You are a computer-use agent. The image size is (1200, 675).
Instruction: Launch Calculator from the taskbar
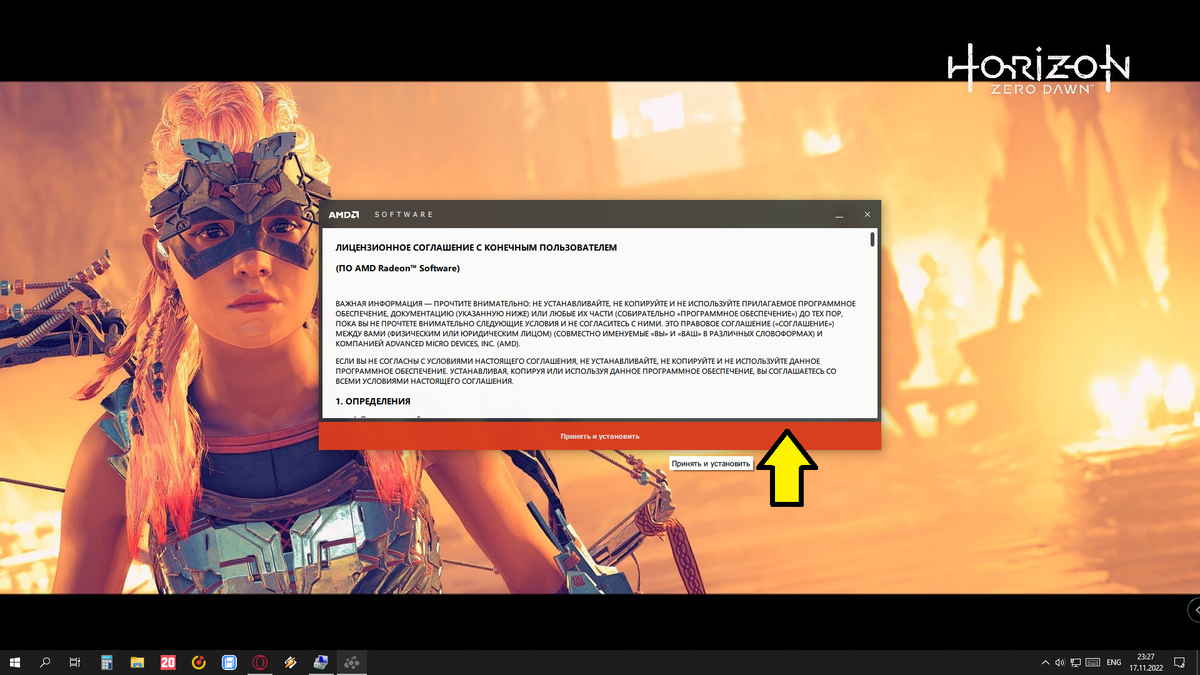click(x=106, y=662)
